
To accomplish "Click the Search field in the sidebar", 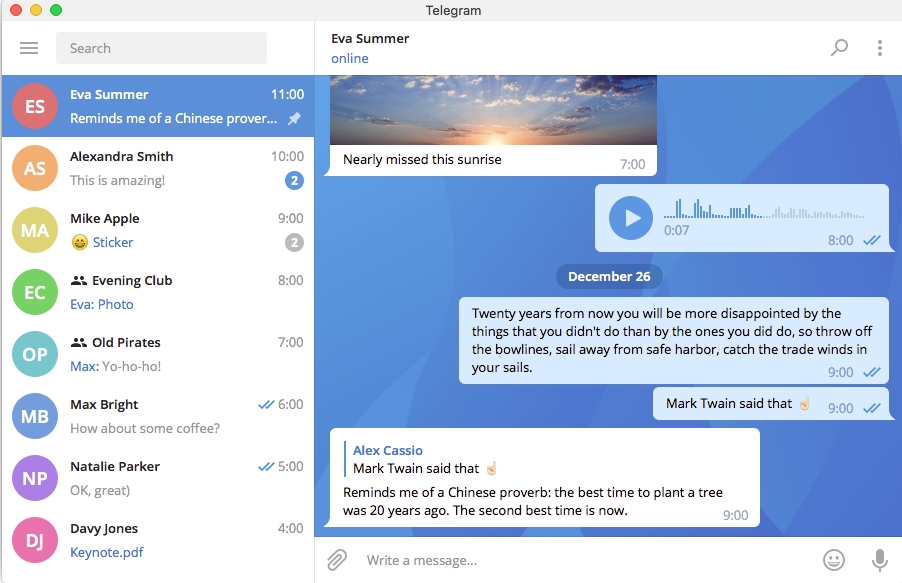I will pyautogui.click(x=161, y=47).
